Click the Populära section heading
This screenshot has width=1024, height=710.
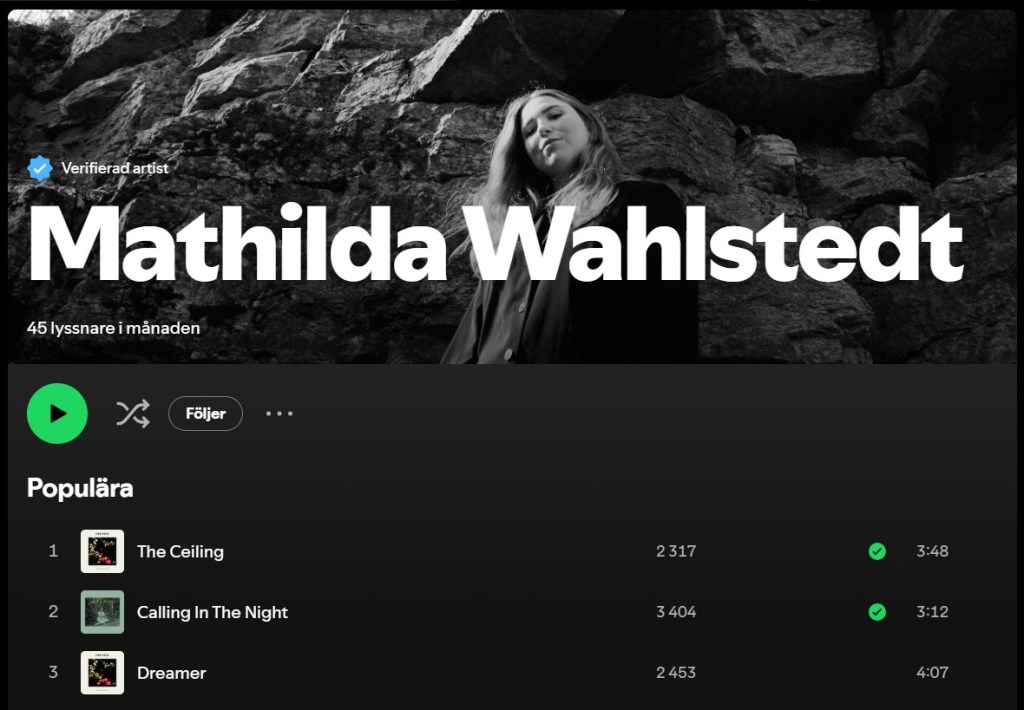[x=80, y=489]
